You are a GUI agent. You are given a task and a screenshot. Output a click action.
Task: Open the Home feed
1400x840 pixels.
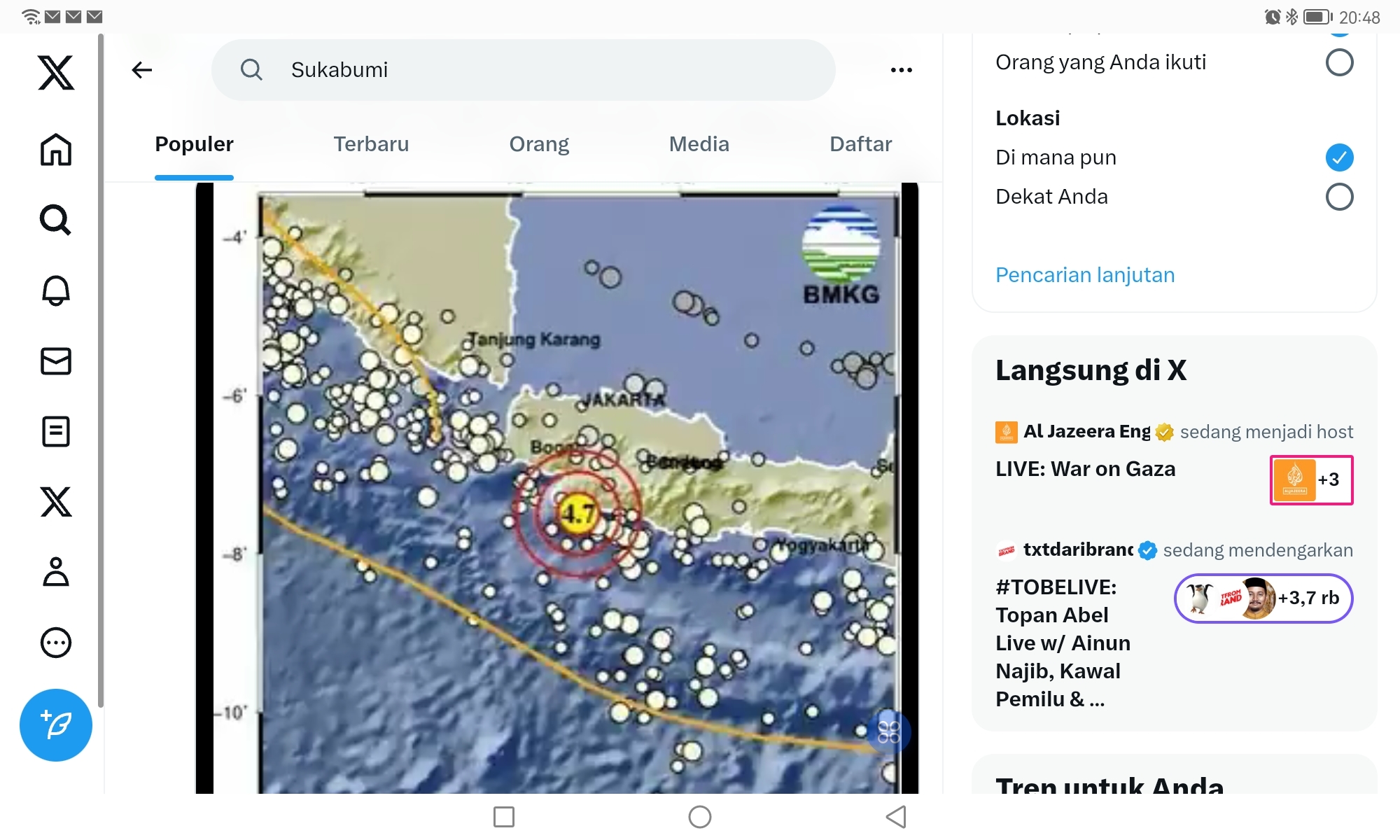coord(56,150)
